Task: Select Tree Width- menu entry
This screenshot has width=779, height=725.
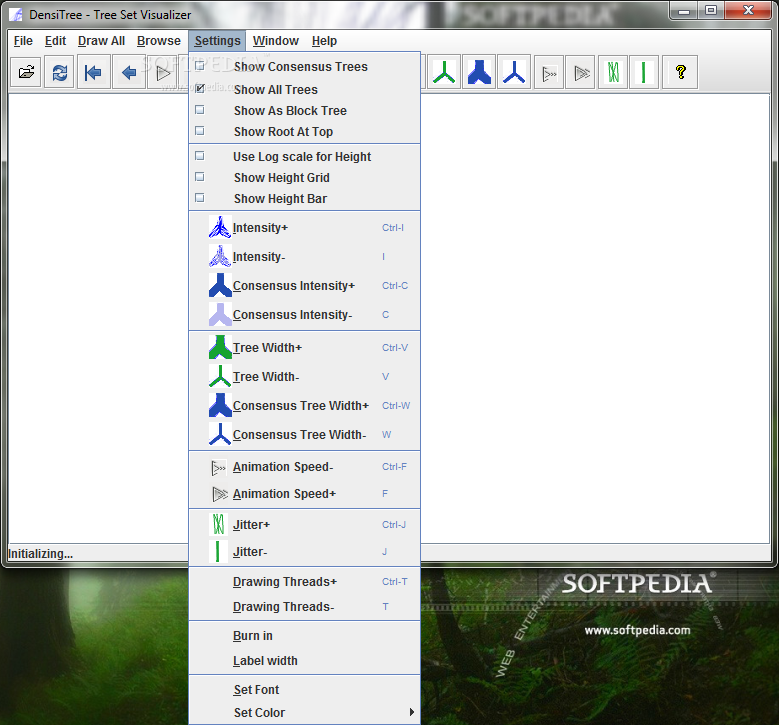Action: point(305,377)
